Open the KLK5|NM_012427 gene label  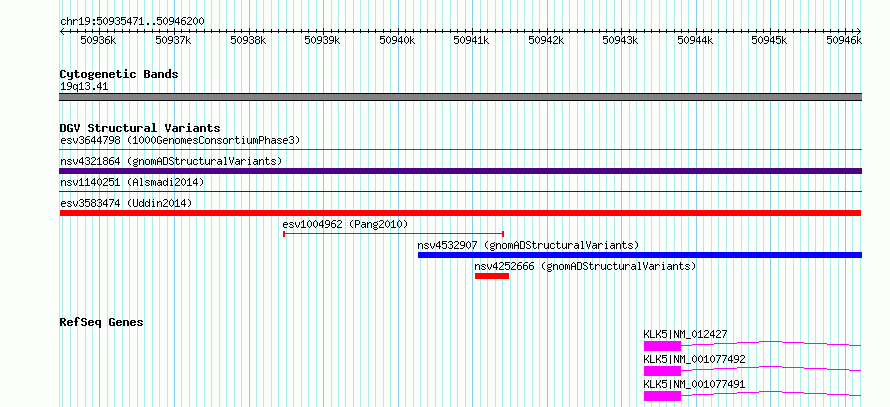[685, 334]
